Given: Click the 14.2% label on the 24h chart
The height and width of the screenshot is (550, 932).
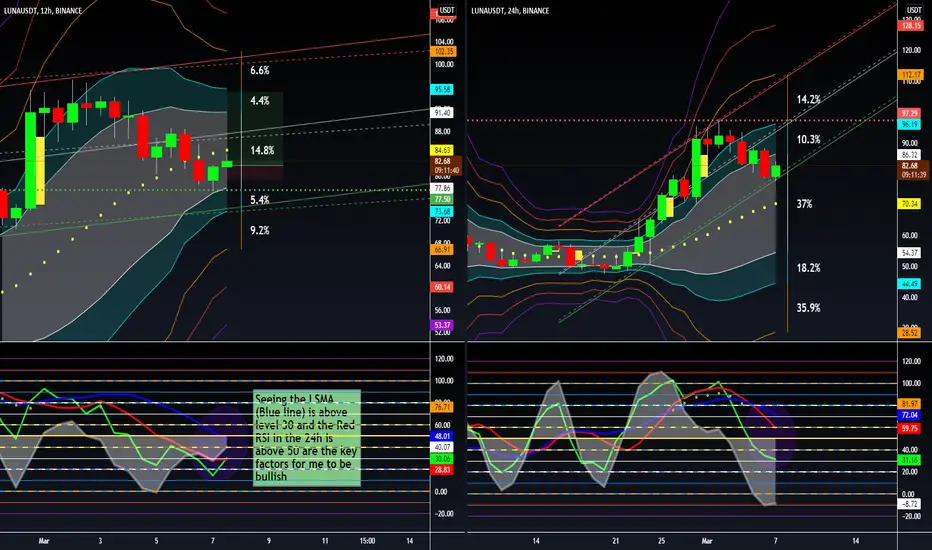Looking at the screenshot, I should (x=809, y=99).
